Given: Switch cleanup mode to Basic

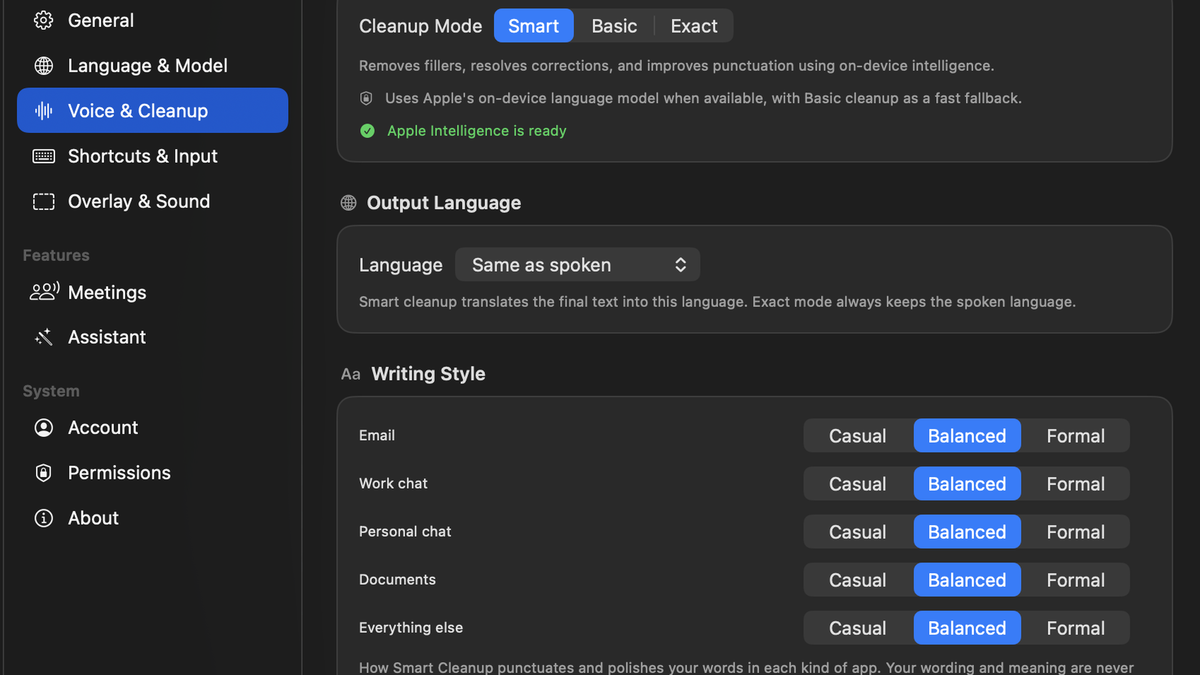Looking at the screenshot, I should pyautogui.click(x=614, y=26).
